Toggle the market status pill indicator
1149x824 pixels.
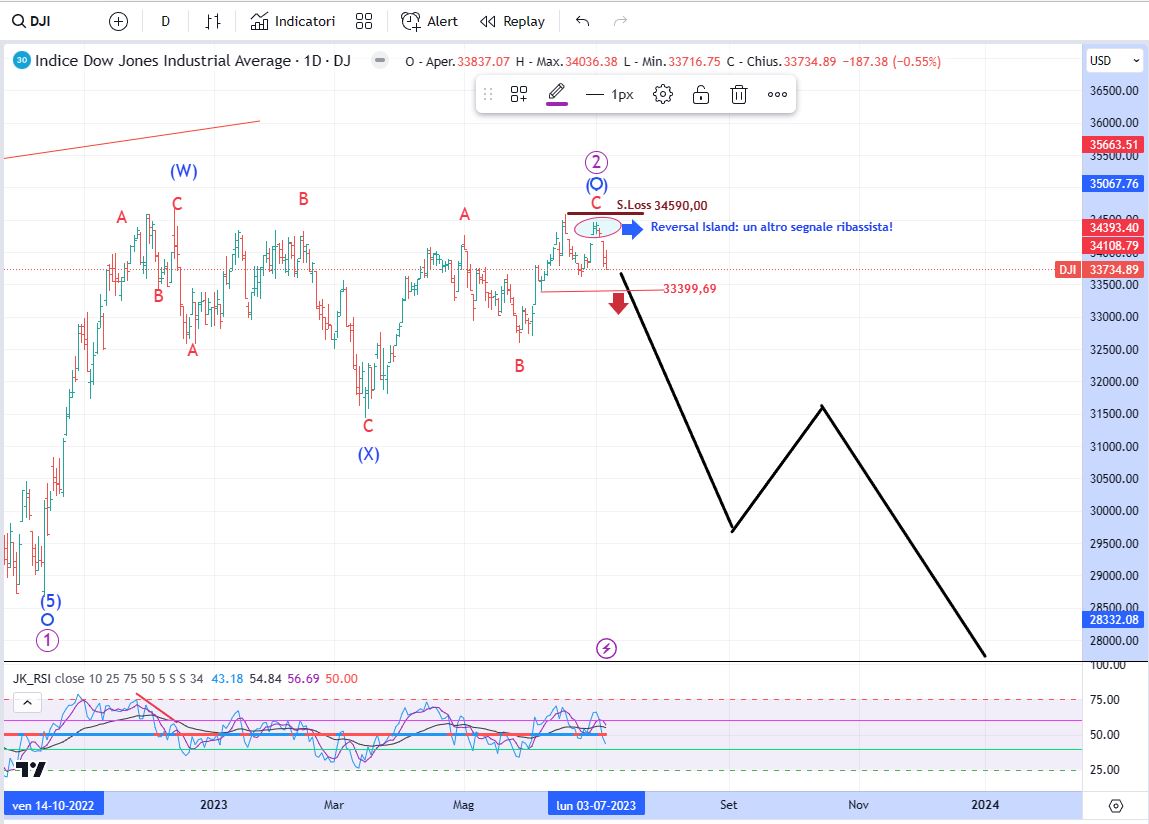(380, 61)
